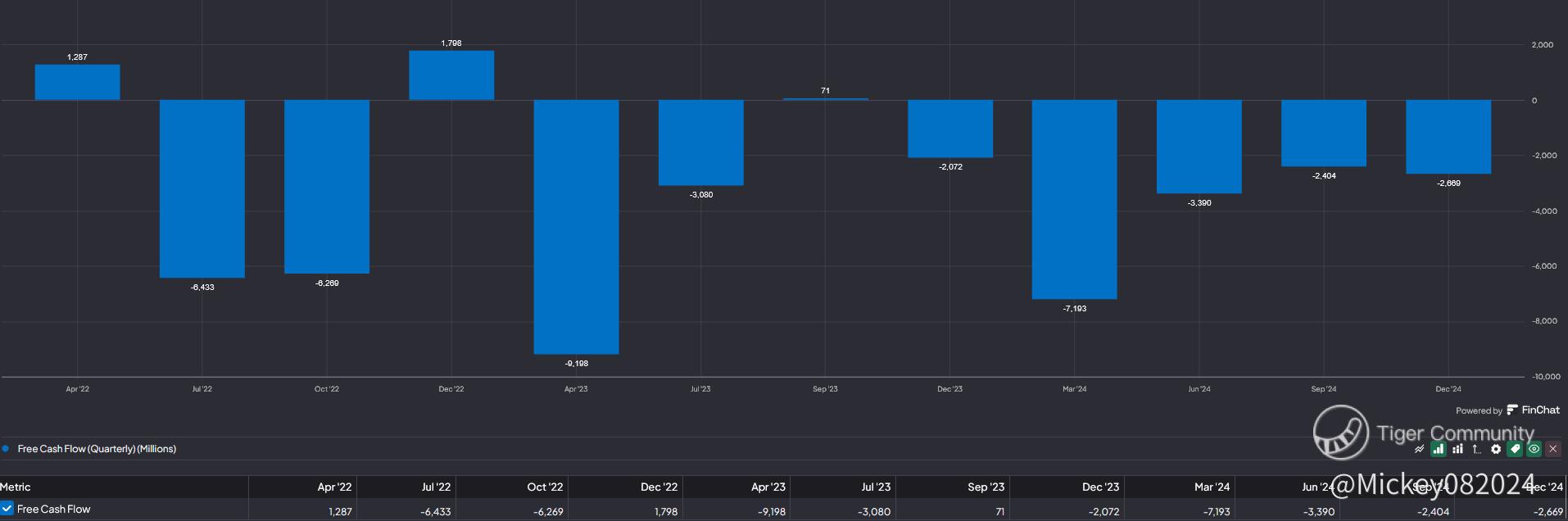Image resolution: width=1568 pixels, height=521 pixels.
Task: Switch series to line chart icon
Action: pos(1418,449)
